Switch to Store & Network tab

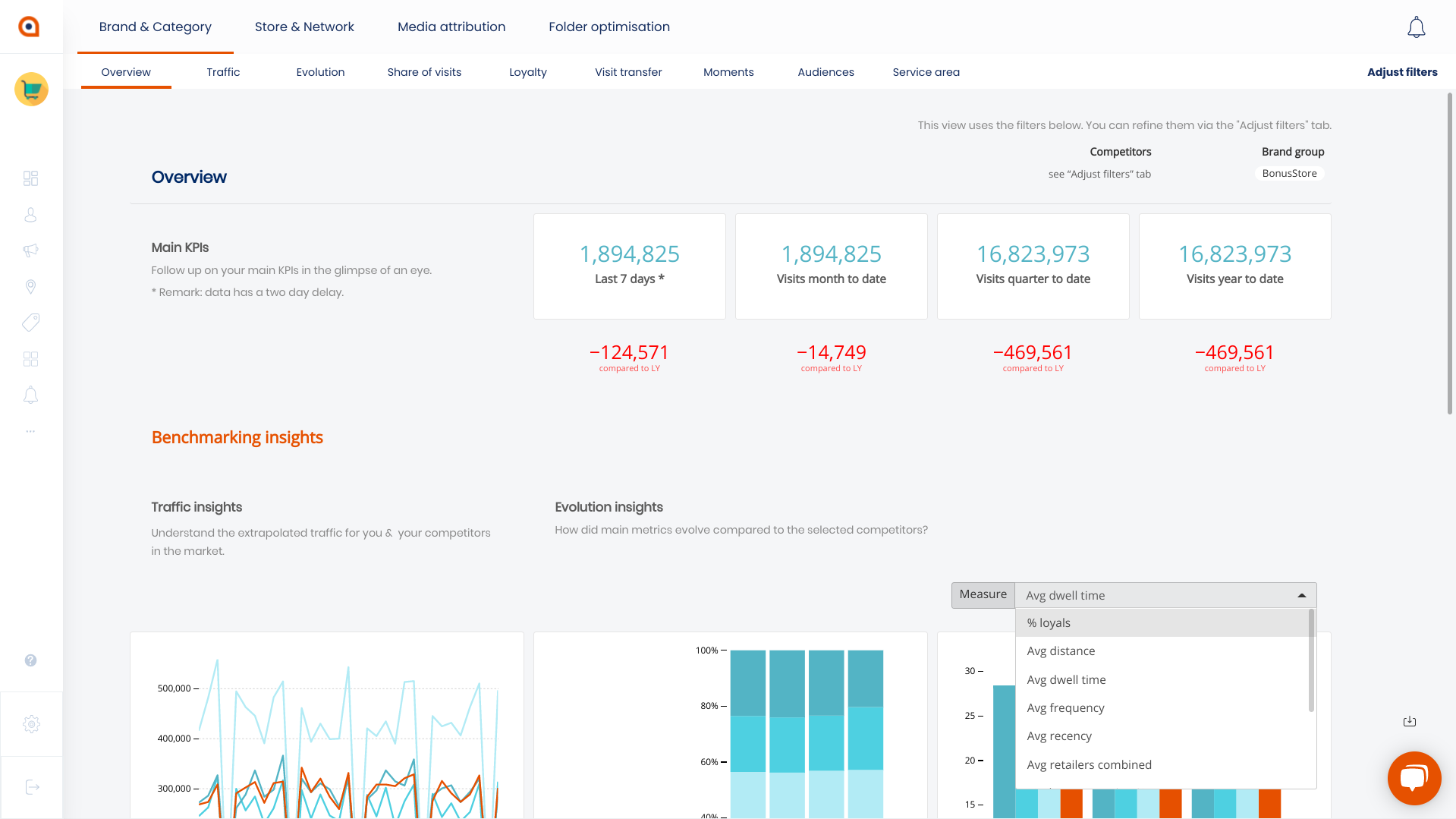(304, 27)
